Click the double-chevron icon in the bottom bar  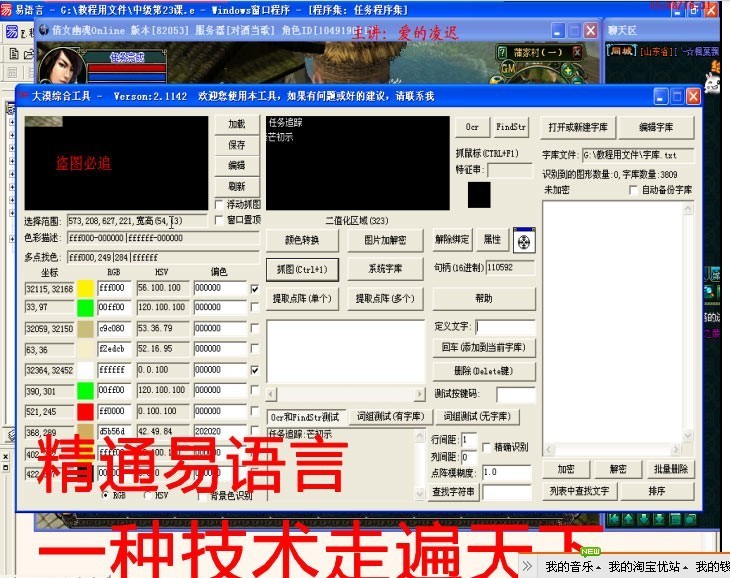tap(527, 566)
